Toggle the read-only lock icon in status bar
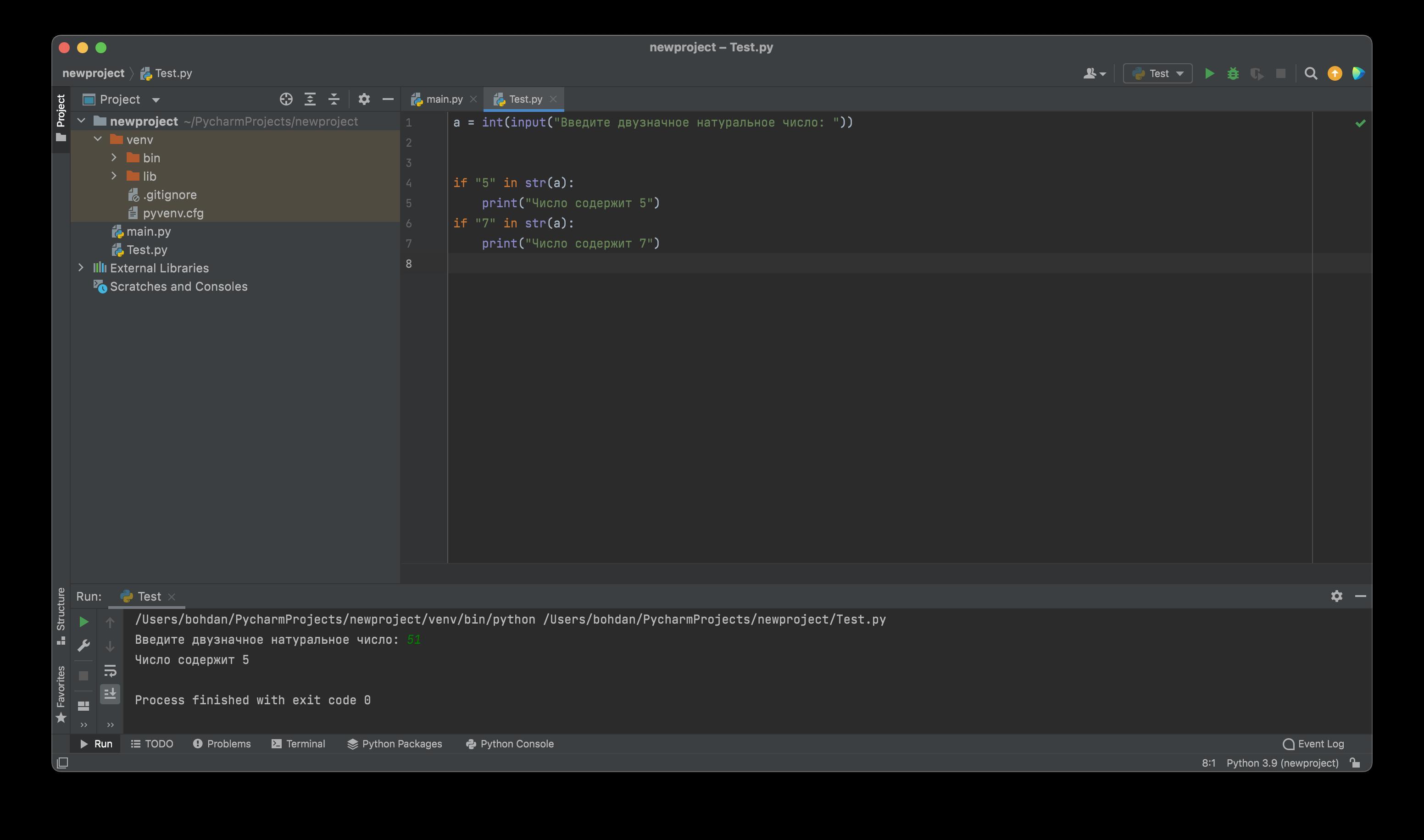This screenshot has height=840, width=1424. click(x=1355, y=763)
